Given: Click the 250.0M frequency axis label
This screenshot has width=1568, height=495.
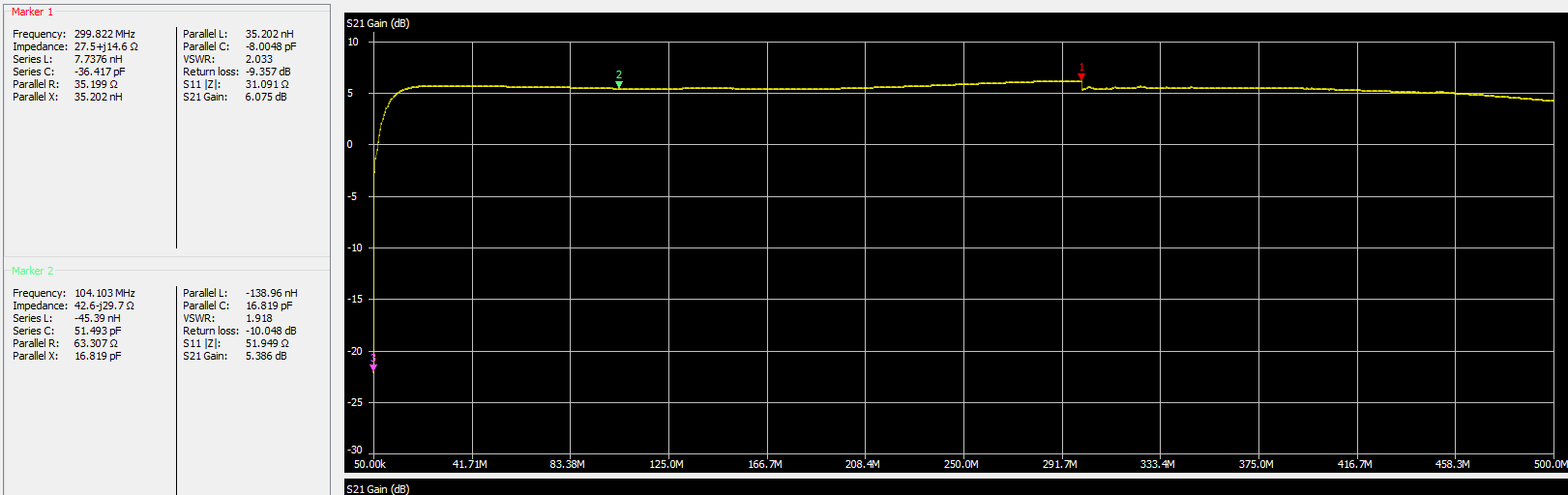Looking at the screenshot, I should (962, 465).
